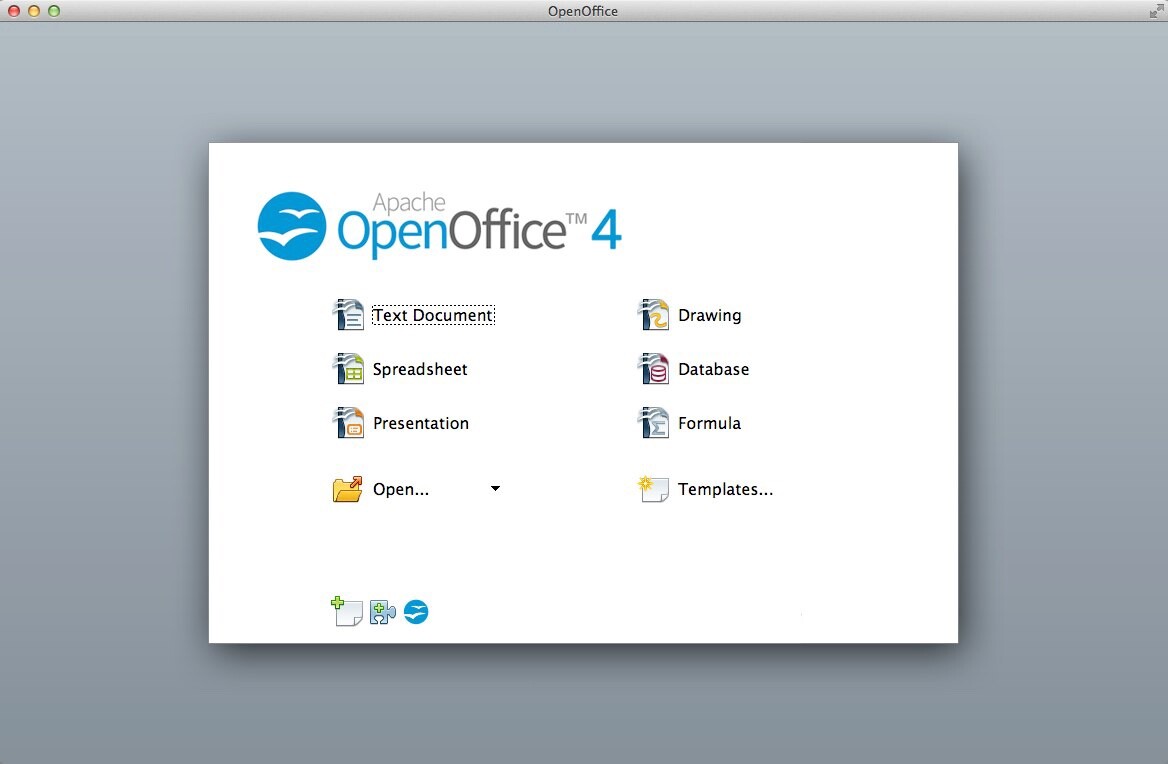This screenshot has width=1168, height=764.
Task: Click the OpenOffice seagull logo icon
Action: pyautogui.click(x=416, y=611)
